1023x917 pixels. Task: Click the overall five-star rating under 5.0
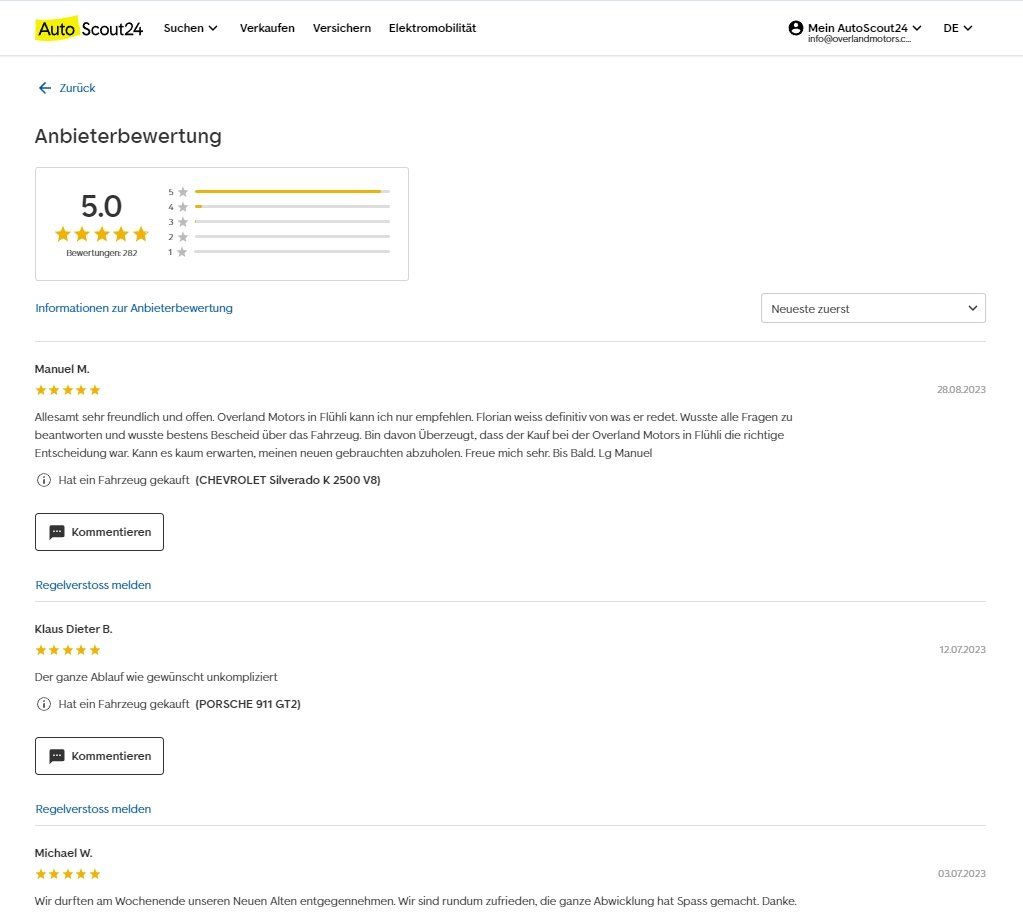[102, 233]
